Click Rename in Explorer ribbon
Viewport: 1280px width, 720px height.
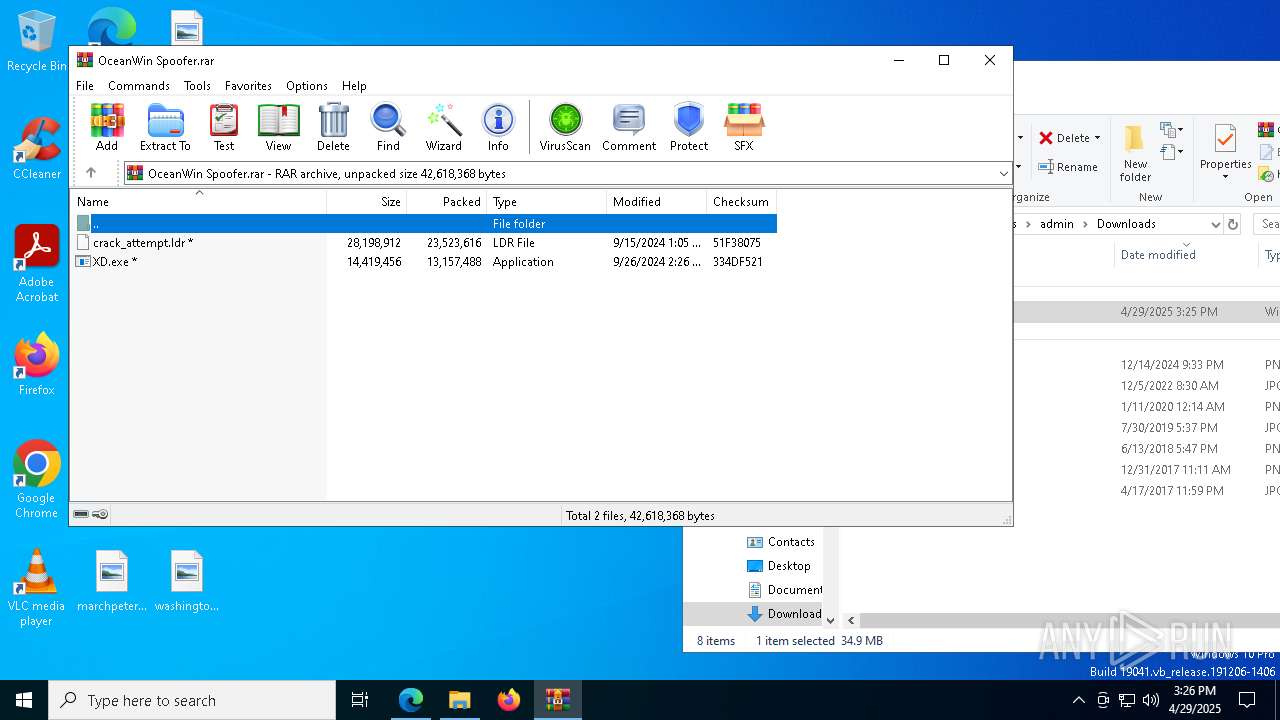(x=1068, y=167)
